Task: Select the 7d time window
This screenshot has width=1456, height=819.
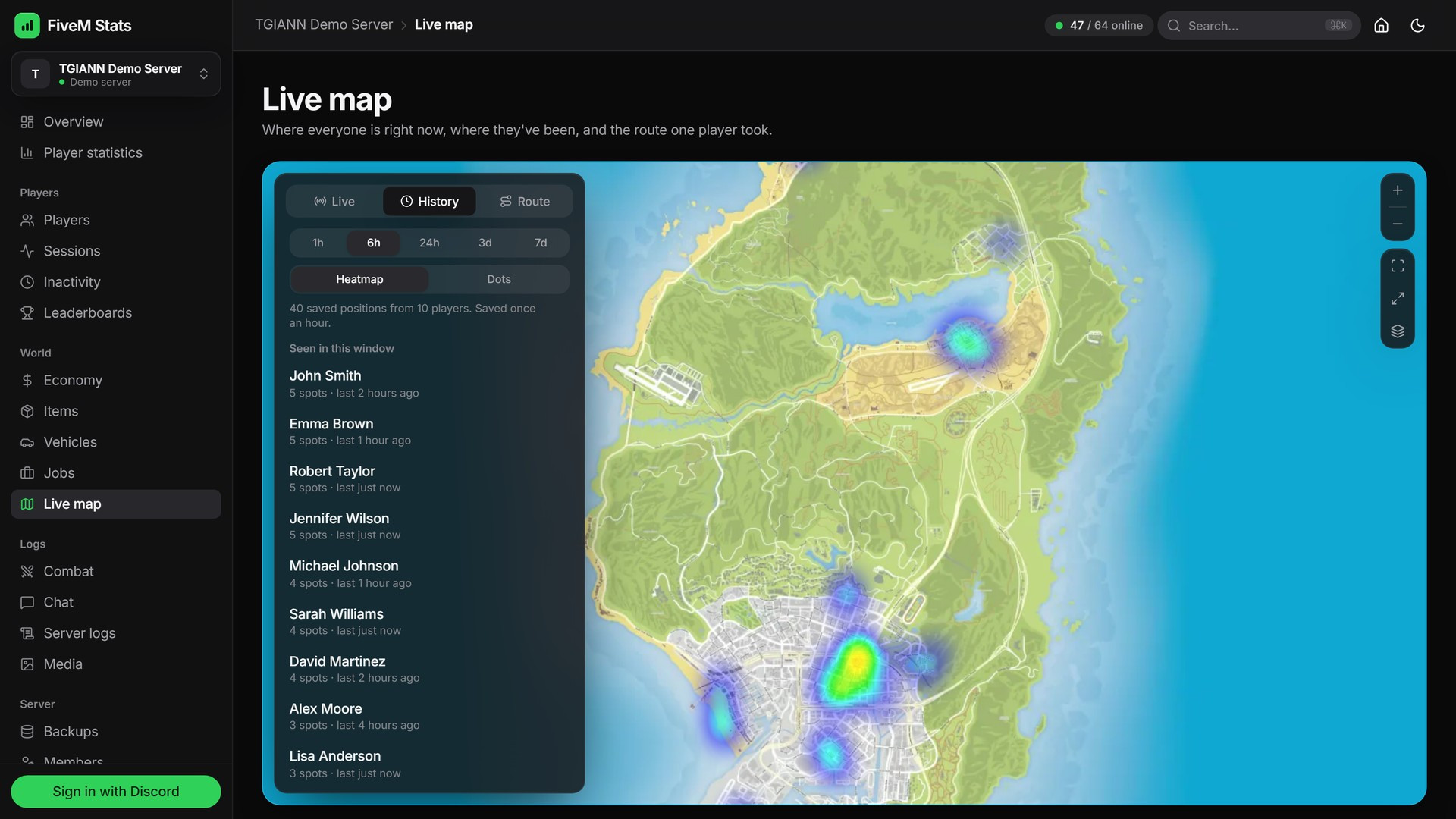Action: [x=541, y=243]
